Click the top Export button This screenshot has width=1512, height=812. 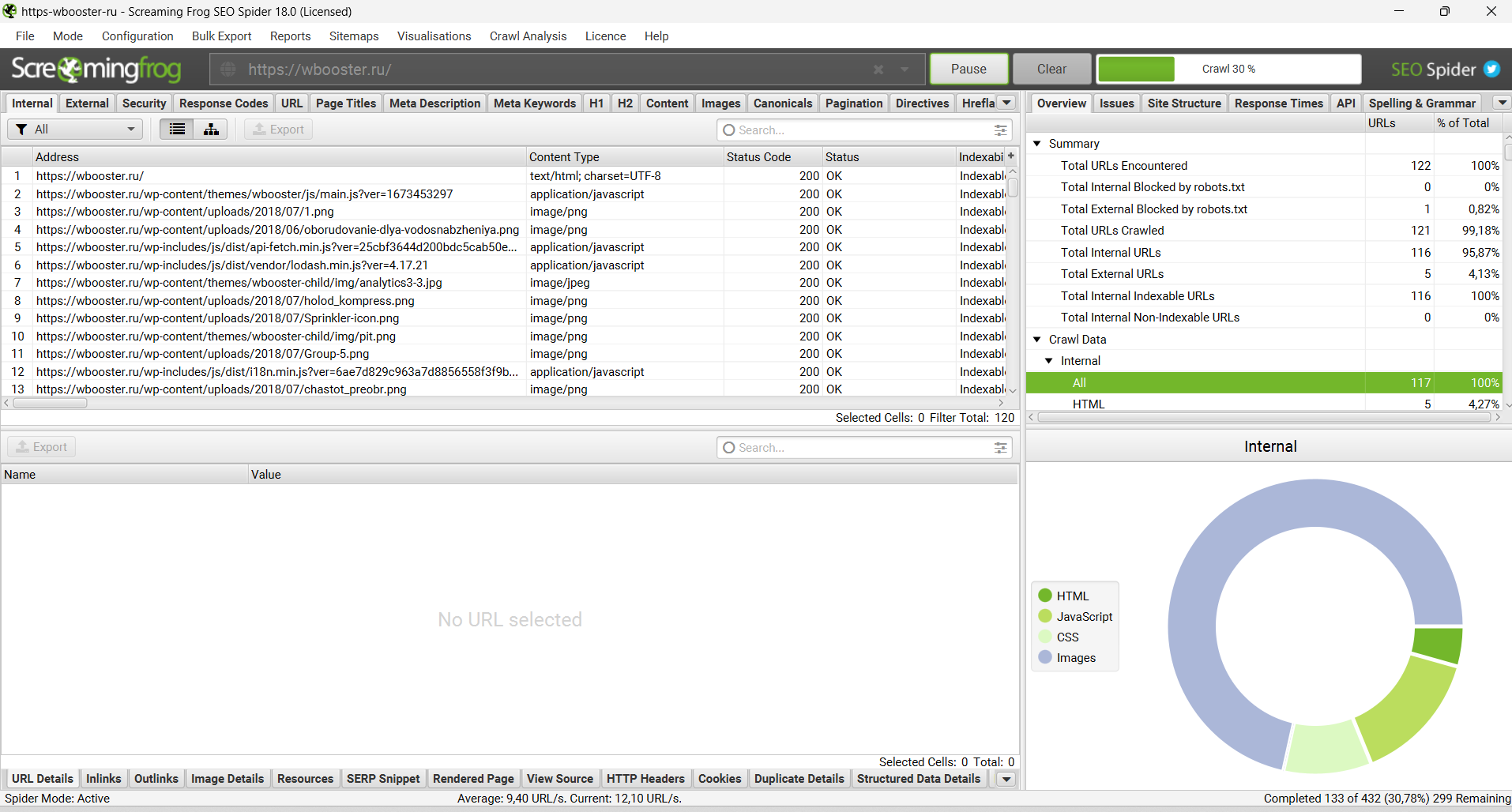278,130
